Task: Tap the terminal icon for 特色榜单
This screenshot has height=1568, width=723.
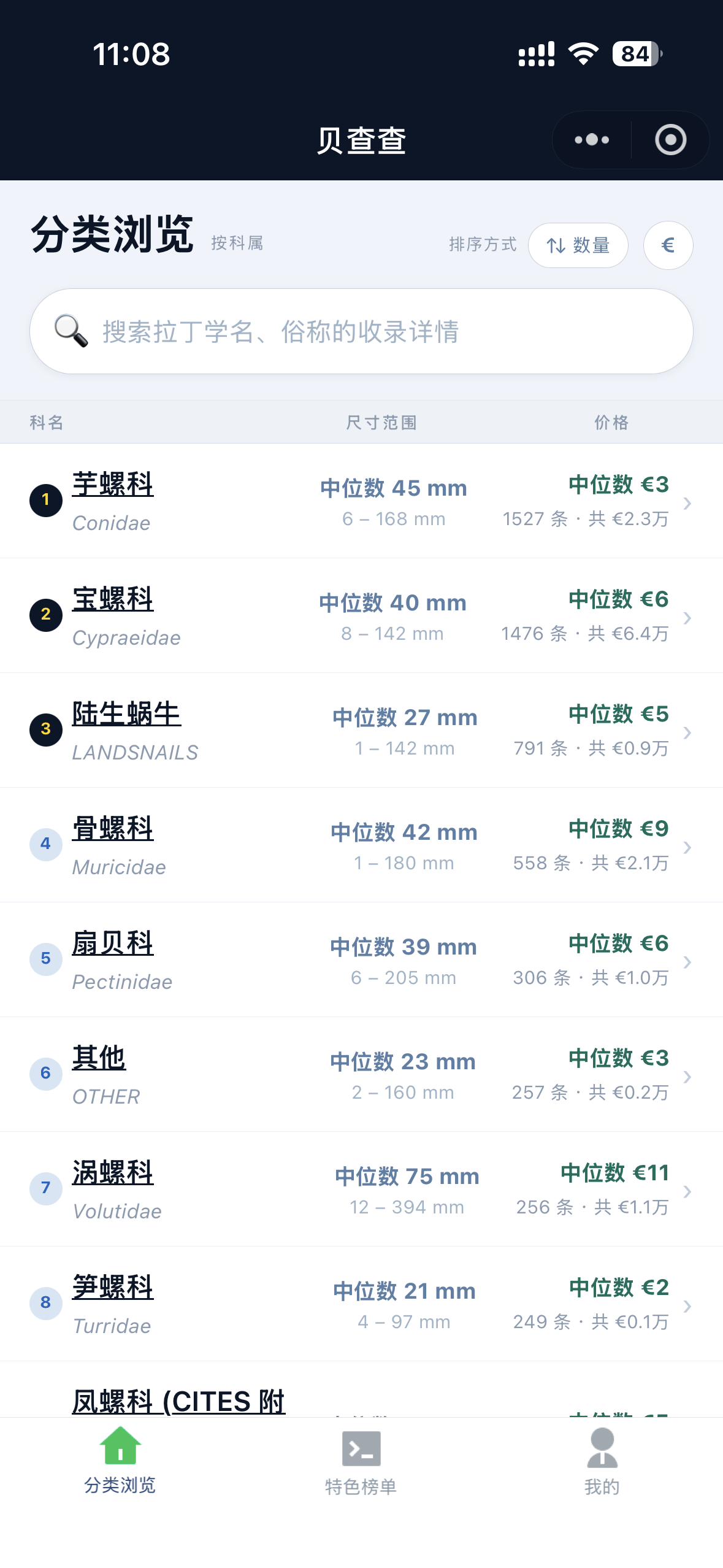Action: point(361,1448)
